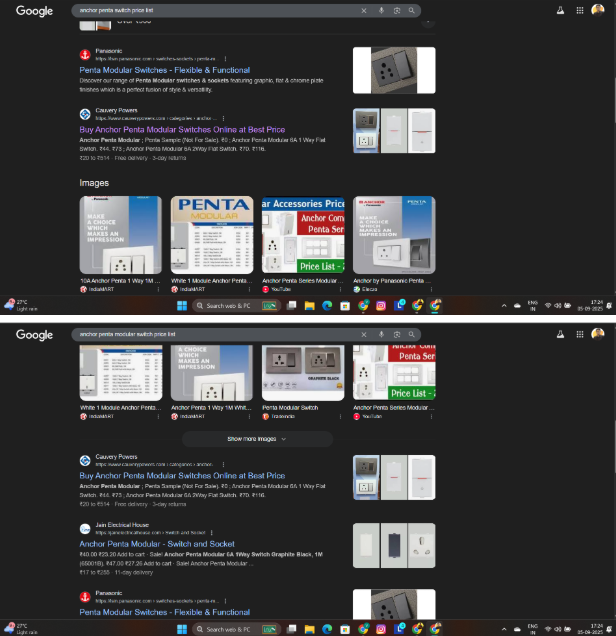This screenshot has height=636, width=616.
Task: Open the blue 'Buy Anchor Penta Modular Switches' link
Action: tap(182, 476)
